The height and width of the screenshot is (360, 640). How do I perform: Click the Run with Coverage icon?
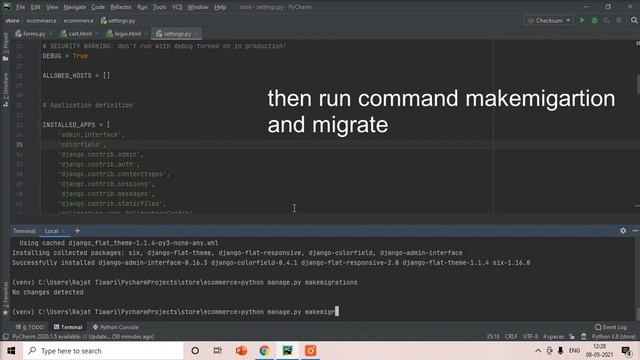pos(607,20)
